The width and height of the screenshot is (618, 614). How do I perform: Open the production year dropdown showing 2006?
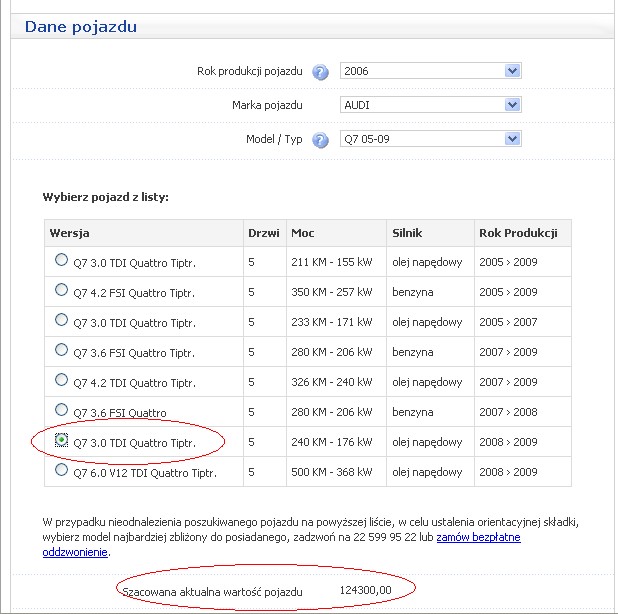431,71
